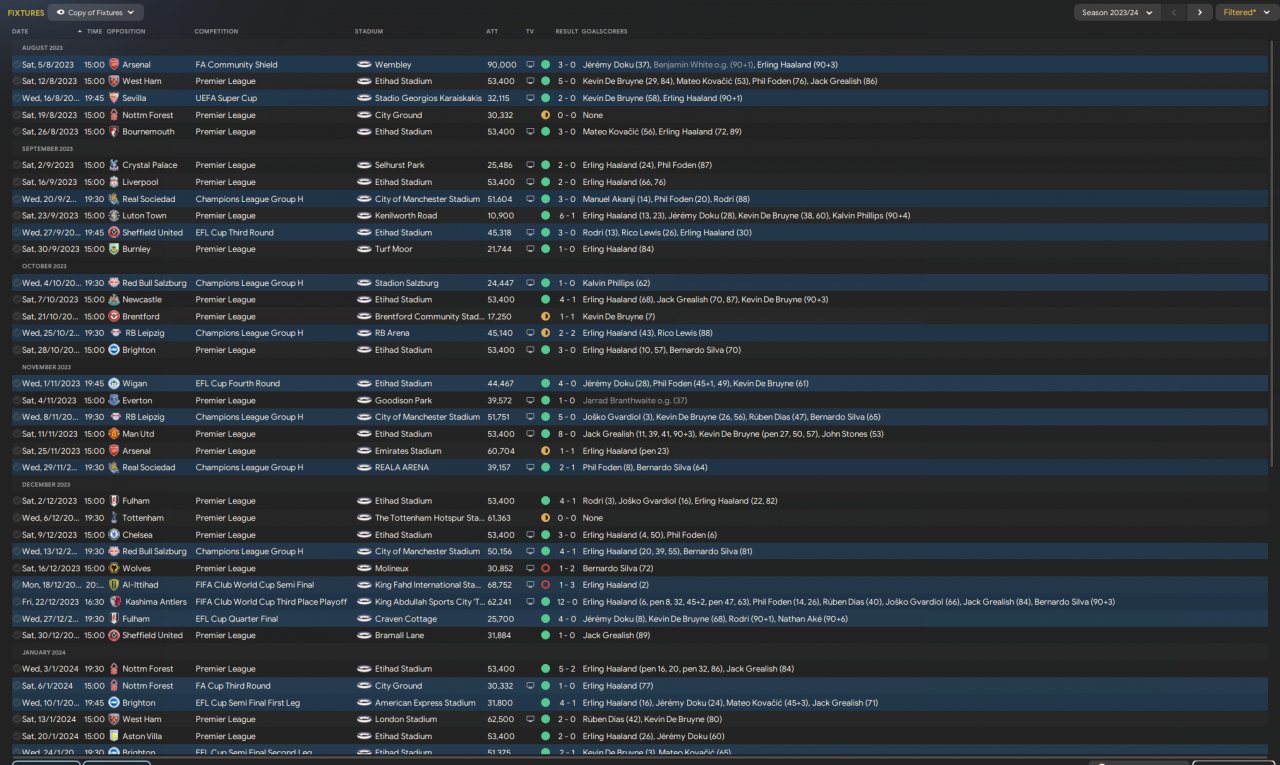Viewport: 1280px width, 765px height.
Task: Click the Chelsea club badge
Action: [x=114, y=535]
